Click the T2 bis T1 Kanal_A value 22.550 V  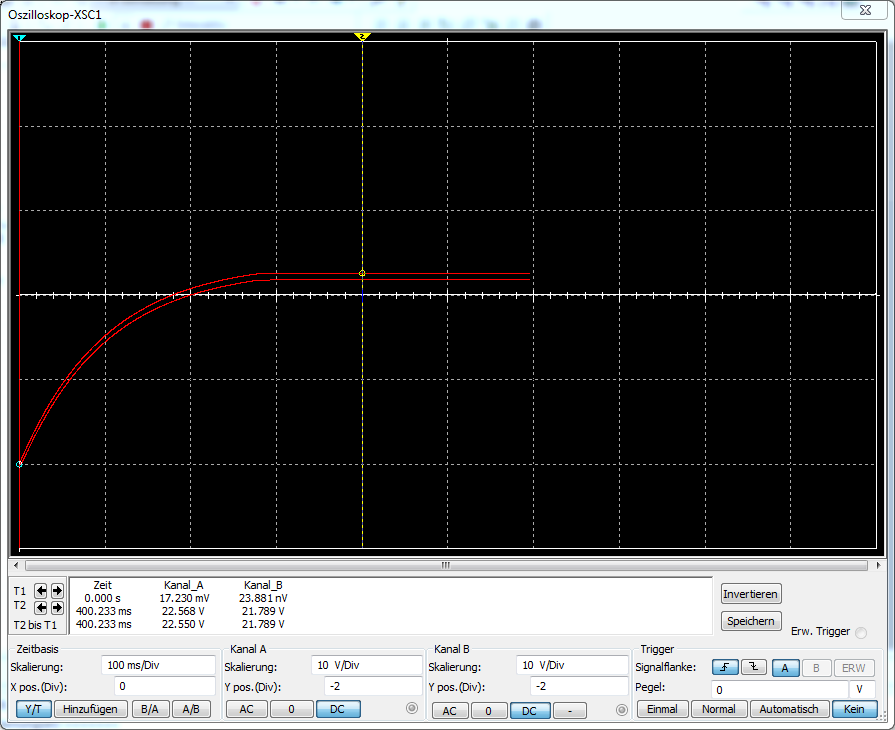click(183, 624)
